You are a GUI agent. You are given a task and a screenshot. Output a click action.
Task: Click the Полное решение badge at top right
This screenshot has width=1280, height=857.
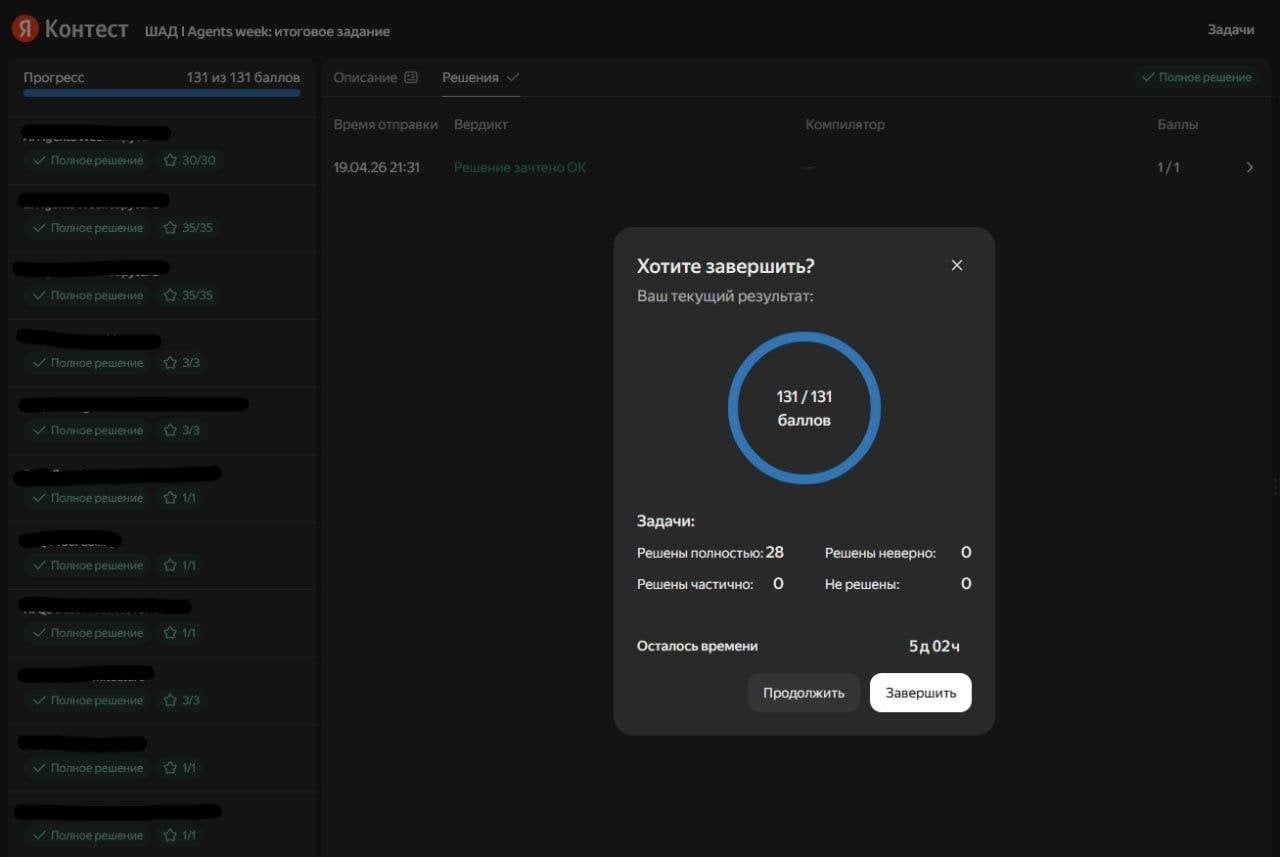(1196, 77)
